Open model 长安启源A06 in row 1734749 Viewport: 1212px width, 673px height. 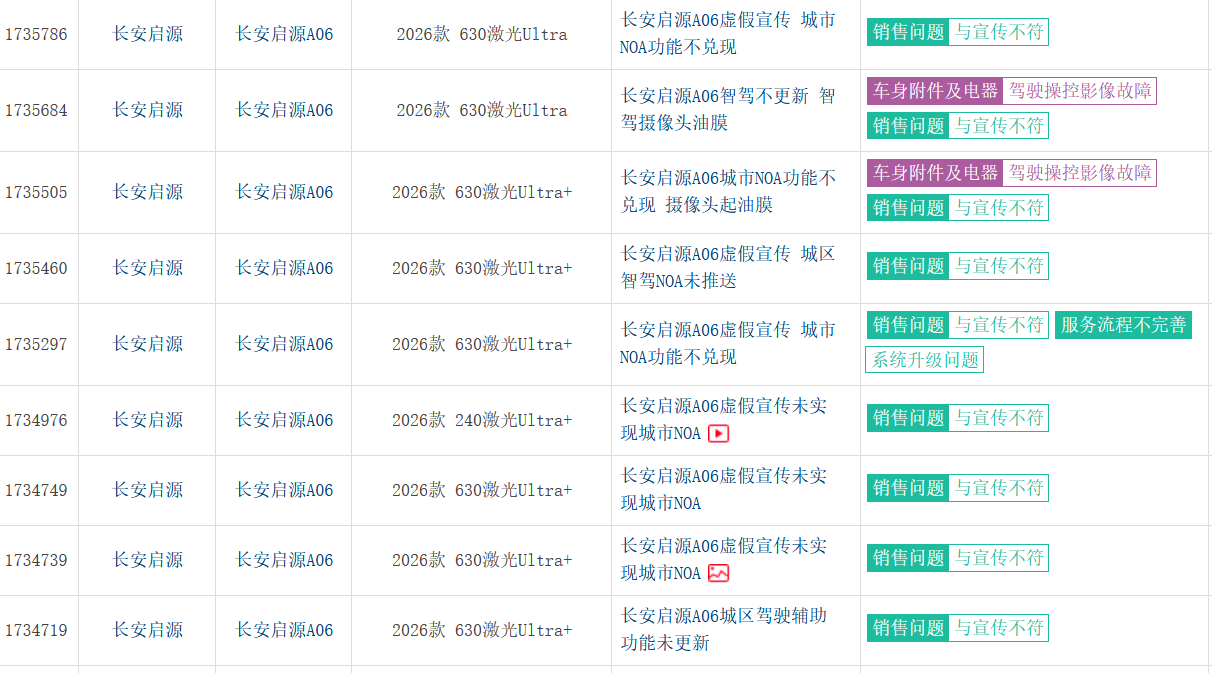tap(284, 490)
